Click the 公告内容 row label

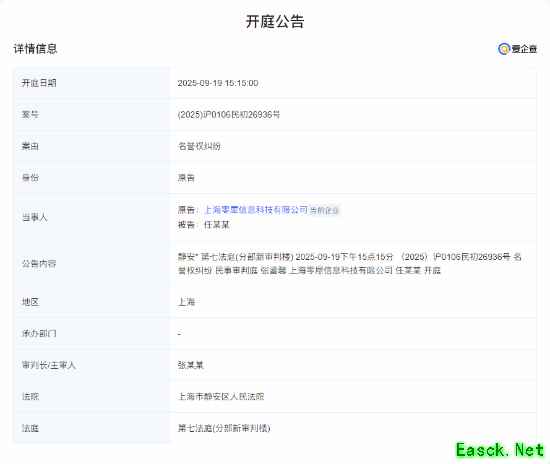pos(39,264)
